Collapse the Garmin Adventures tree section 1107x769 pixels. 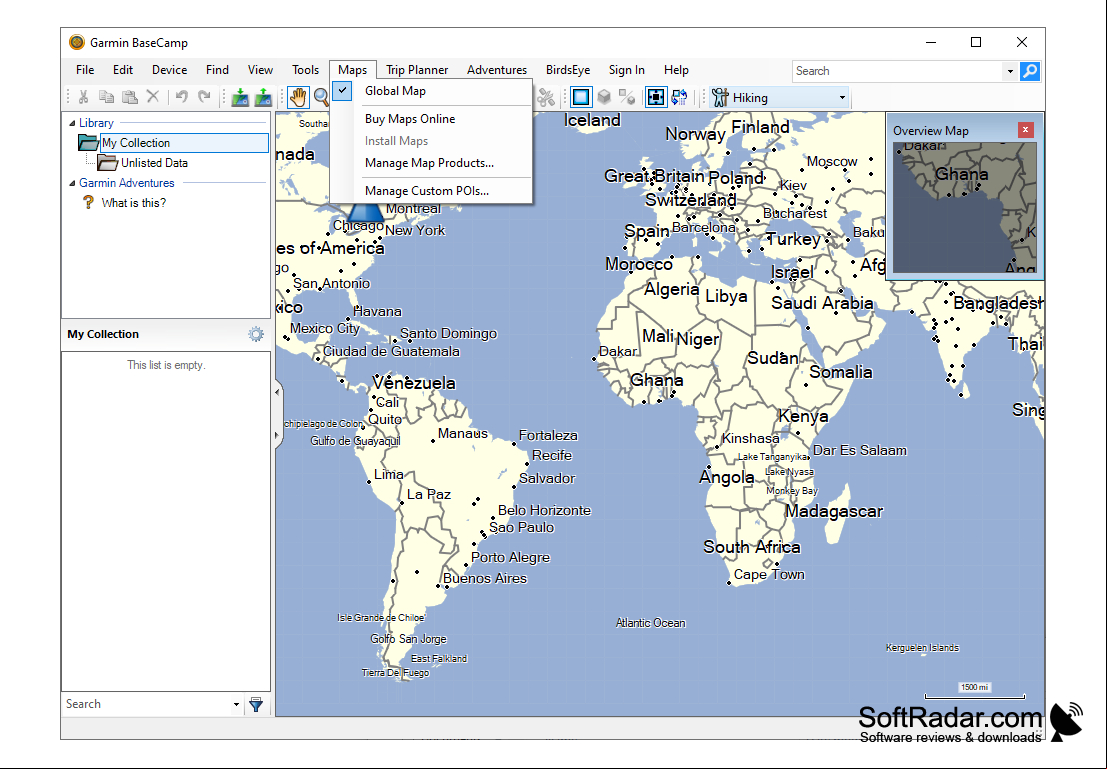[x=72, y=183]
